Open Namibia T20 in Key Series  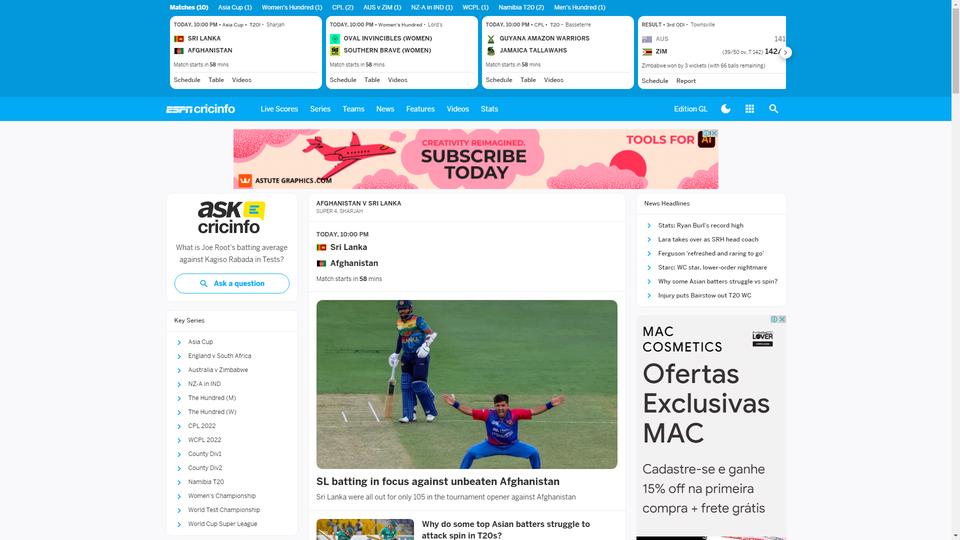click(x=206, y=482)
